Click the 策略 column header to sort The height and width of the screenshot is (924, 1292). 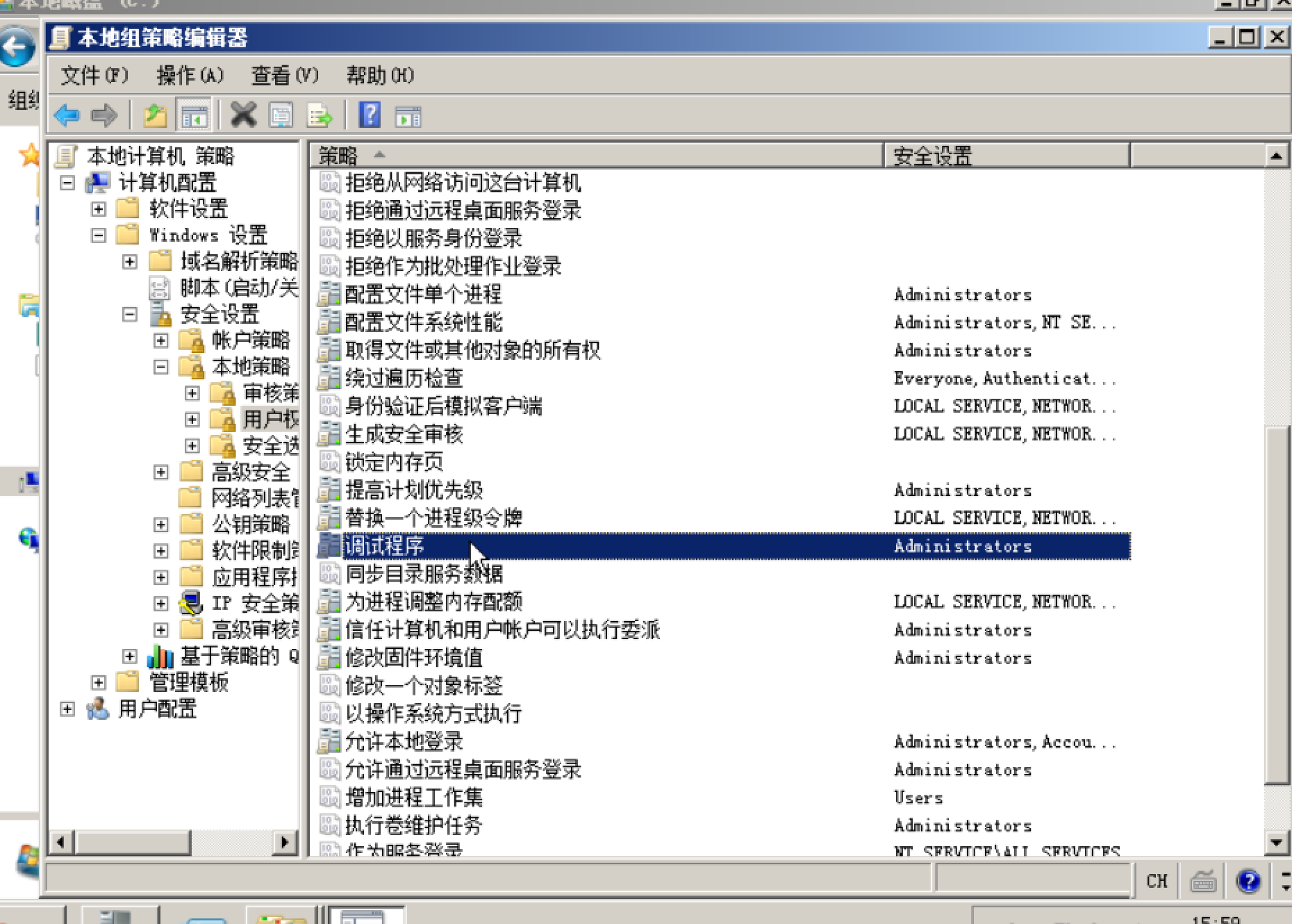337,156
